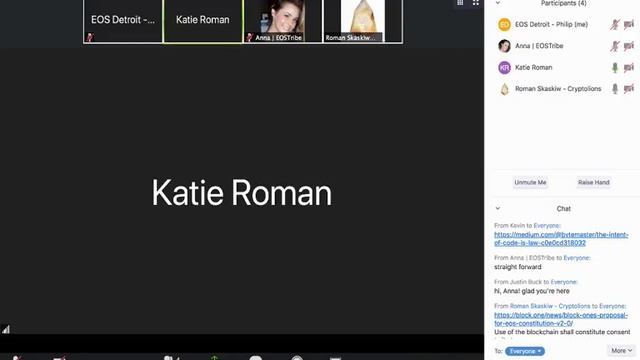Viewport: 640px width, 360px height.
Task: Click chat message 'hi, Anna! glad you're here'
Action: (531, 291)
